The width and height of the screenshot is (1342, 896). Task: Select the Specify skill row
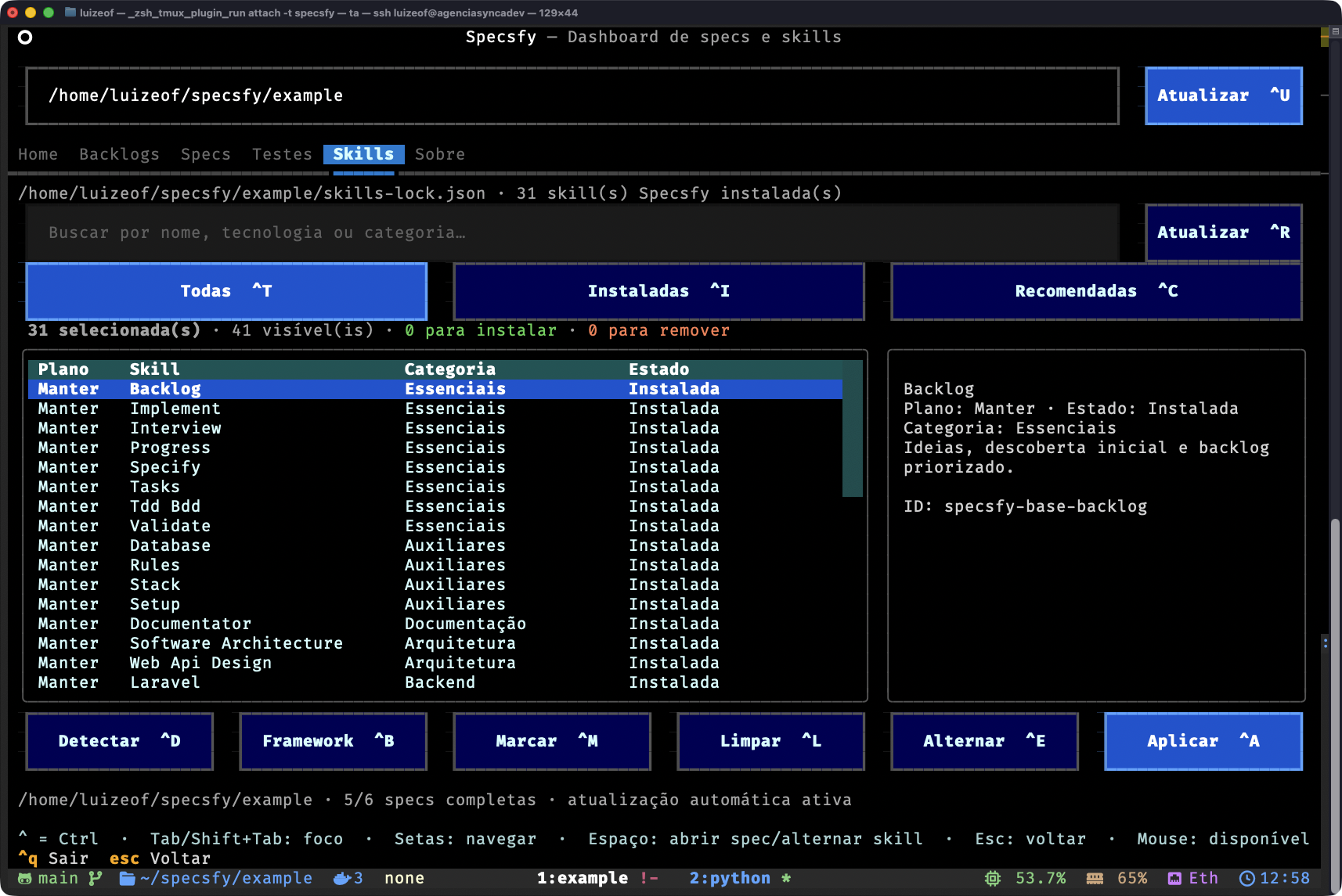click(x=435, y=467)
